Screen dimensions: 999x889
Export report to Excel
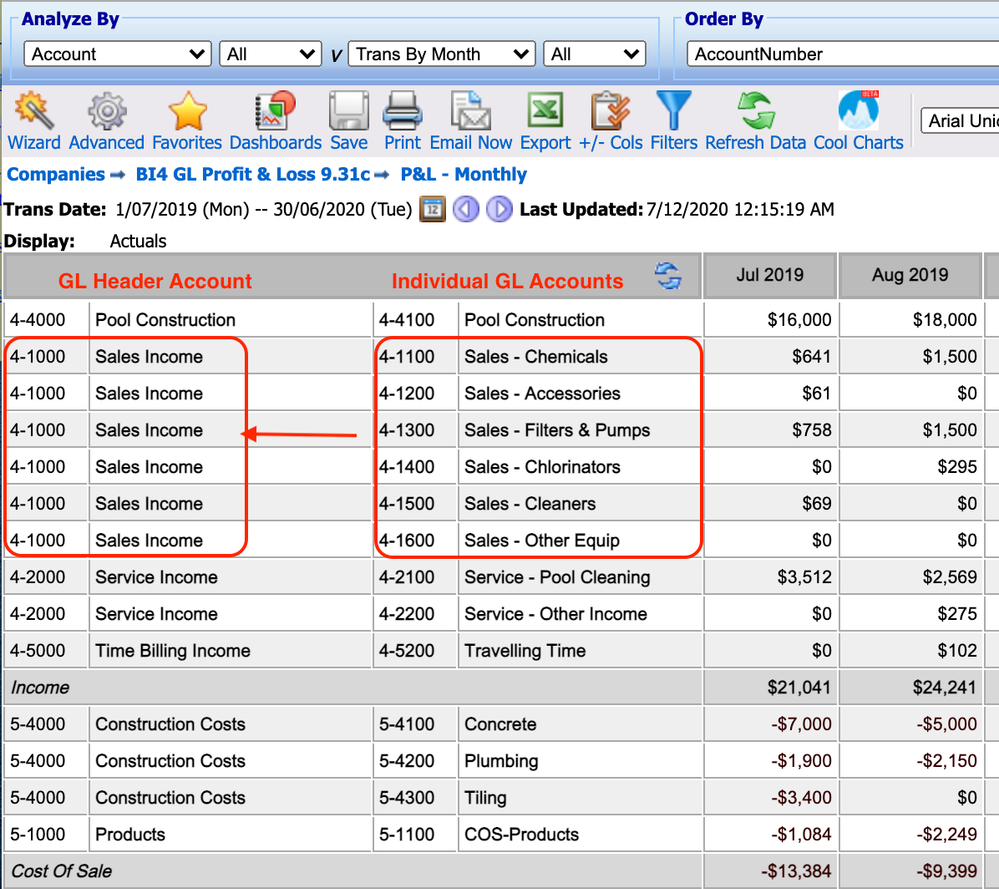545,111
